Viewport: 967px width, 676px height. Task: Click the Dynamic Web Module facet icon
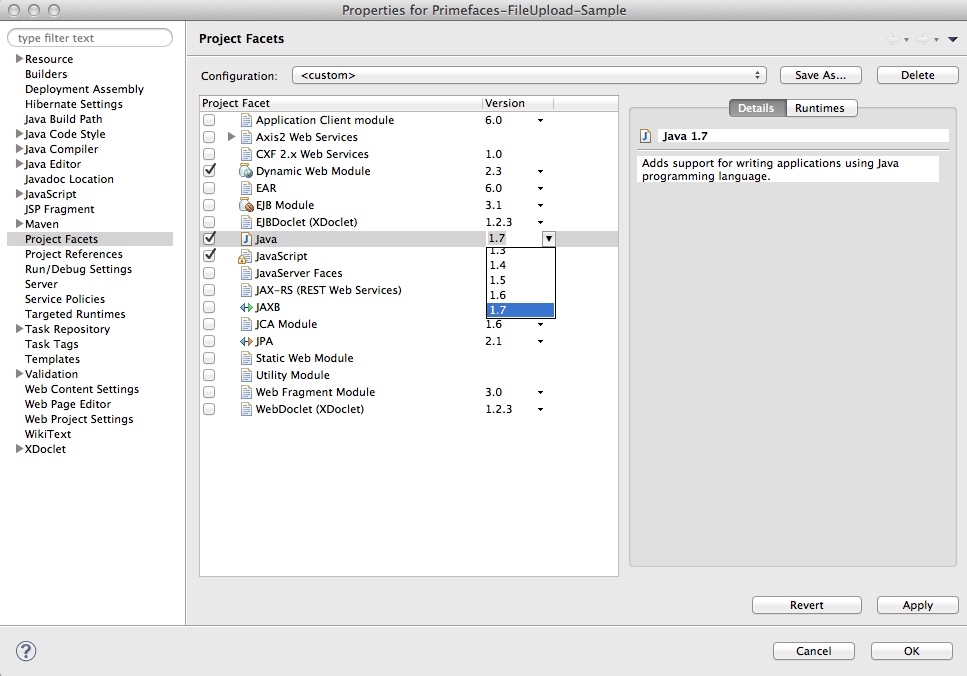point(244,170)
